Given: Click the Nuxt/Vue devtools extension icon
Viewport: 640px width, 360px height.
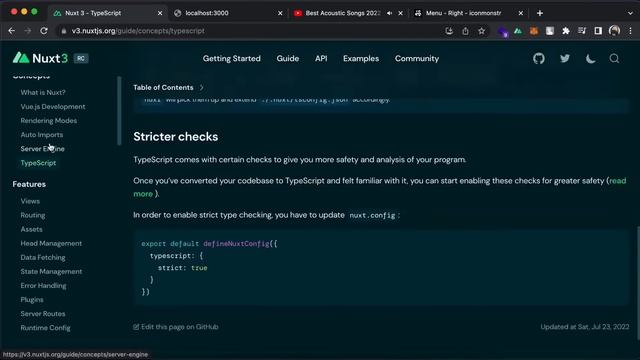Looking at the screenshot, I should click(518, 31).
